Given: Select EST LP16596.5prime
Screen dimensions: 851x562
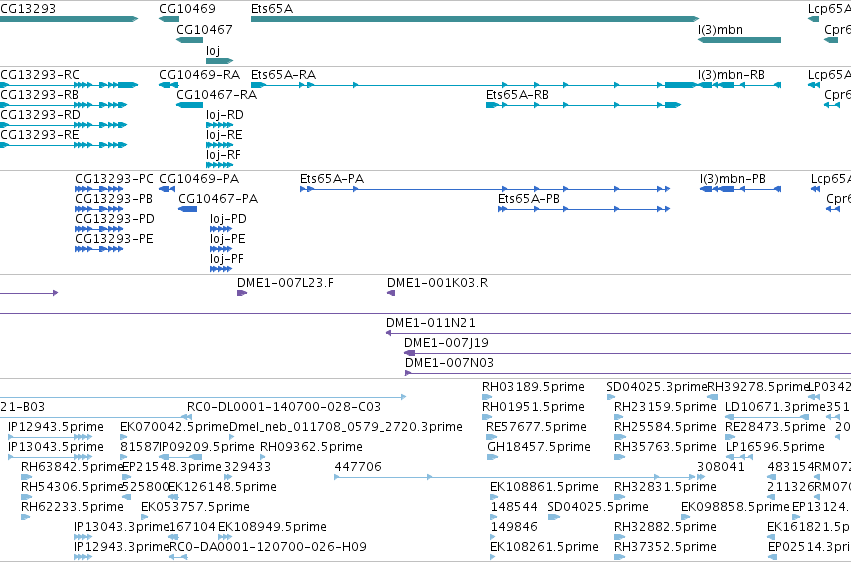Looking at the screenshot, I should [740, 457].
